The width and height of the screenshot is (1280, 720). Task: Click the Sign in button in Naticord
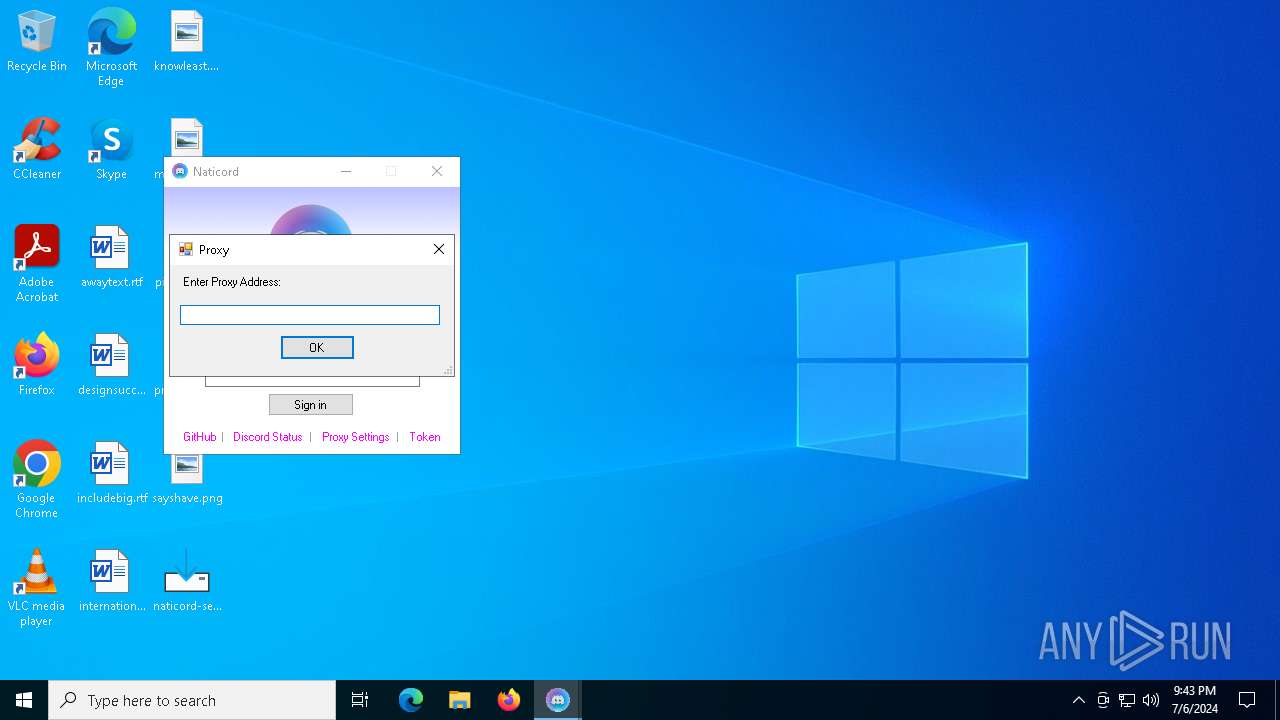pos(311,405)
